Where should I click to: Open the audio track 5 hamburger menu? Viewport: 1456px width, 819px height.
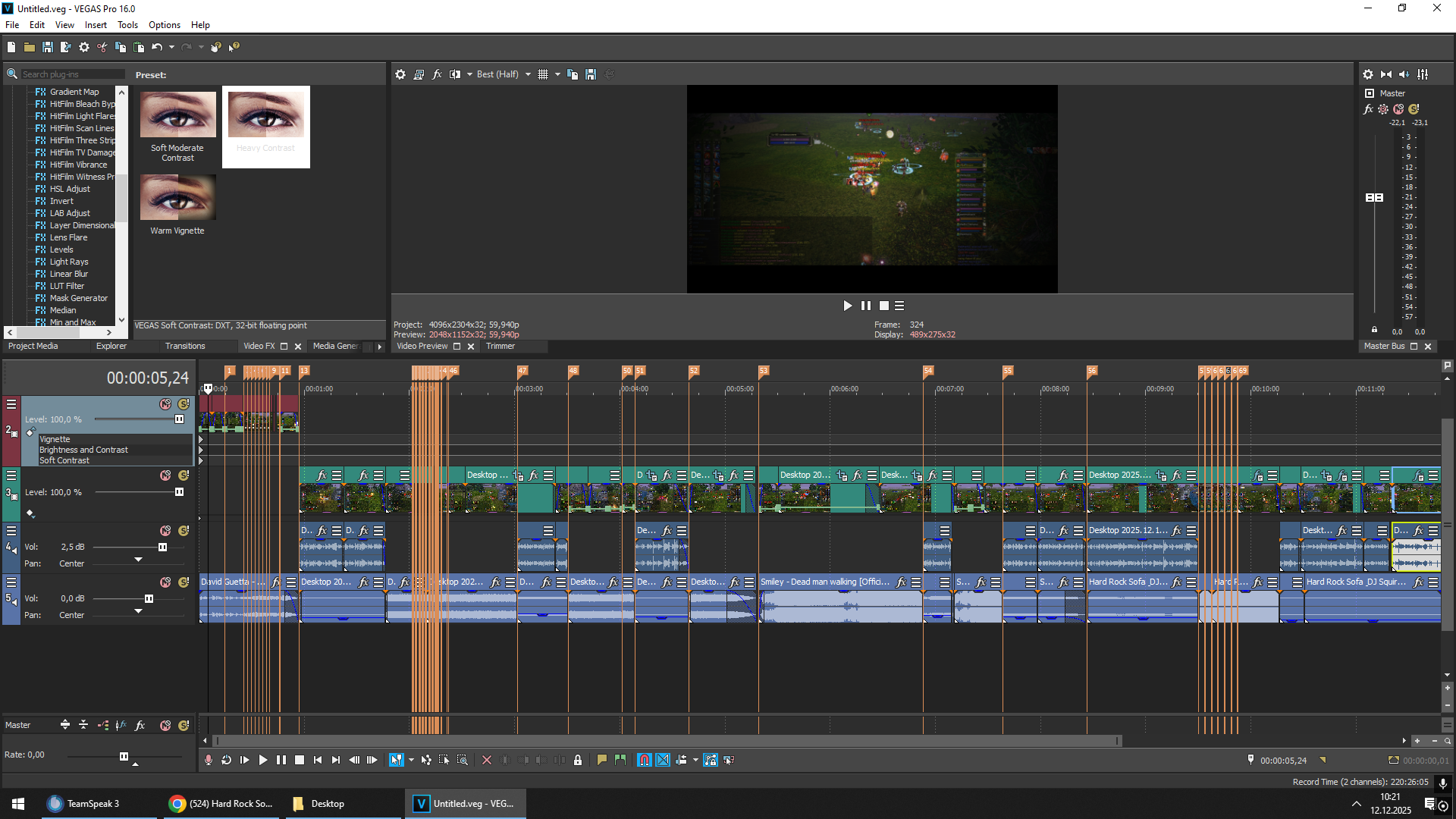[11, 582]
